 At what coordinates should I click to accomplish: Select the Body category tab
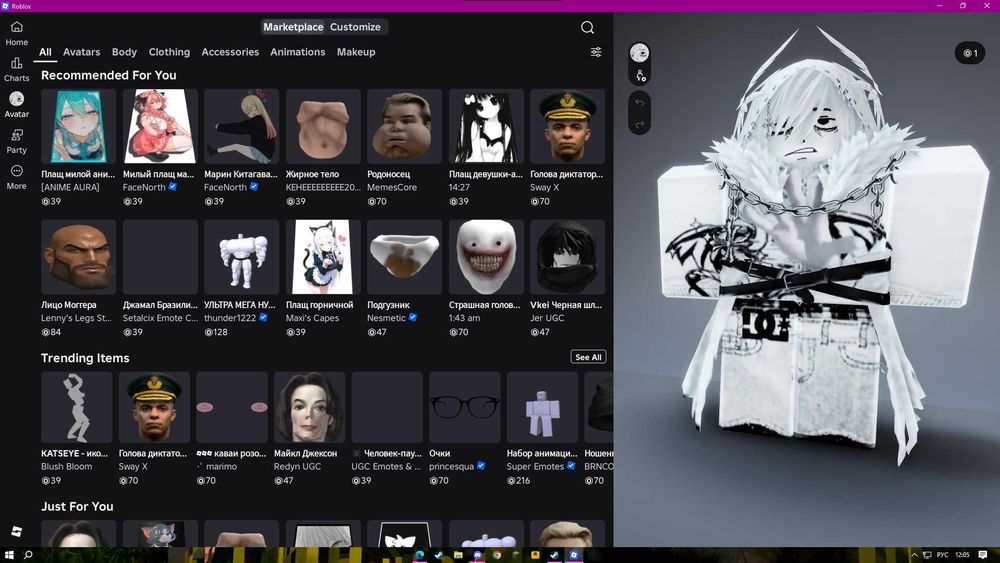point(124,52)
